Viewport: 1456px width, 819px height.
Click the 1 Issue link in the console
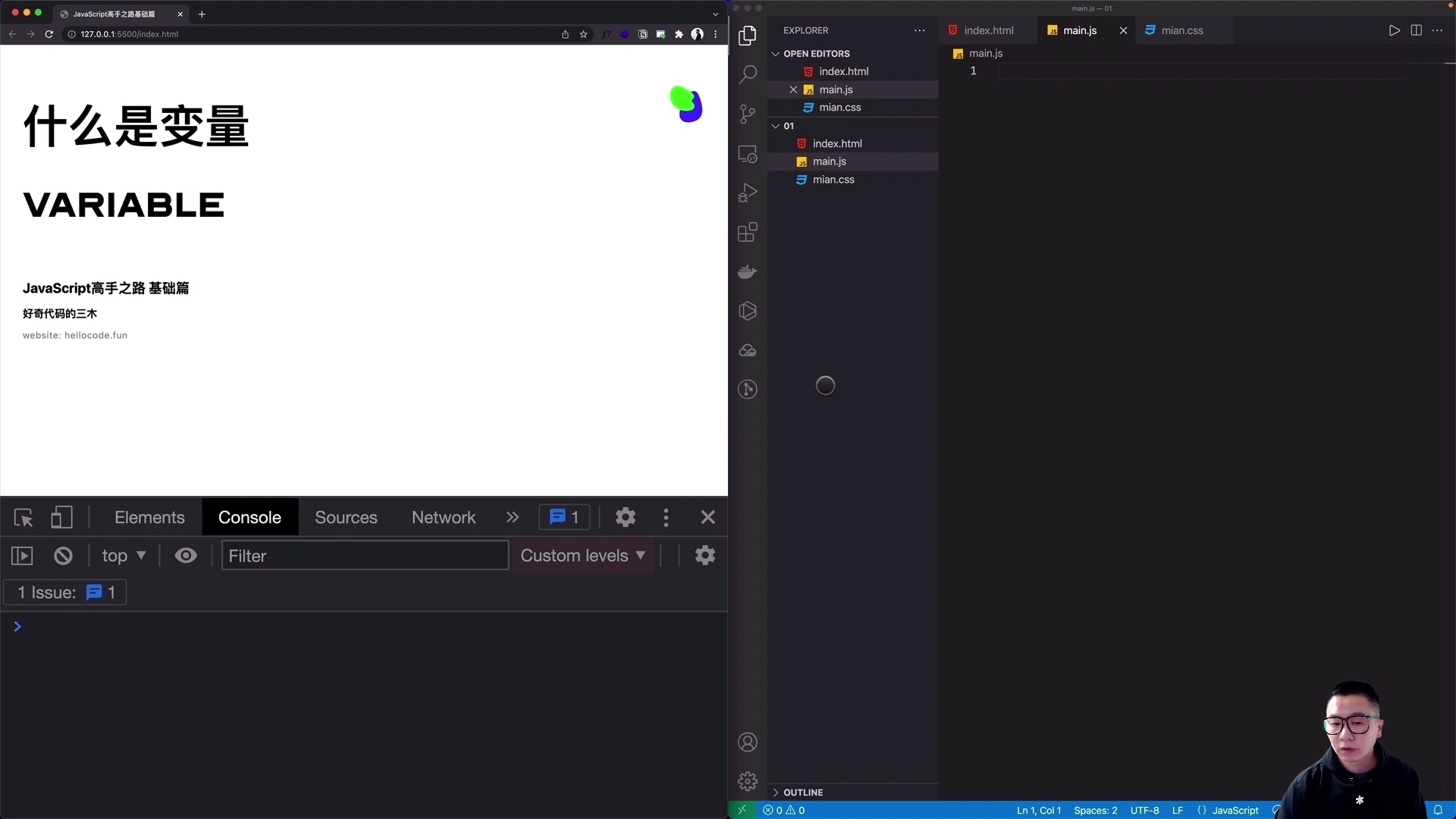click(64, 592)
